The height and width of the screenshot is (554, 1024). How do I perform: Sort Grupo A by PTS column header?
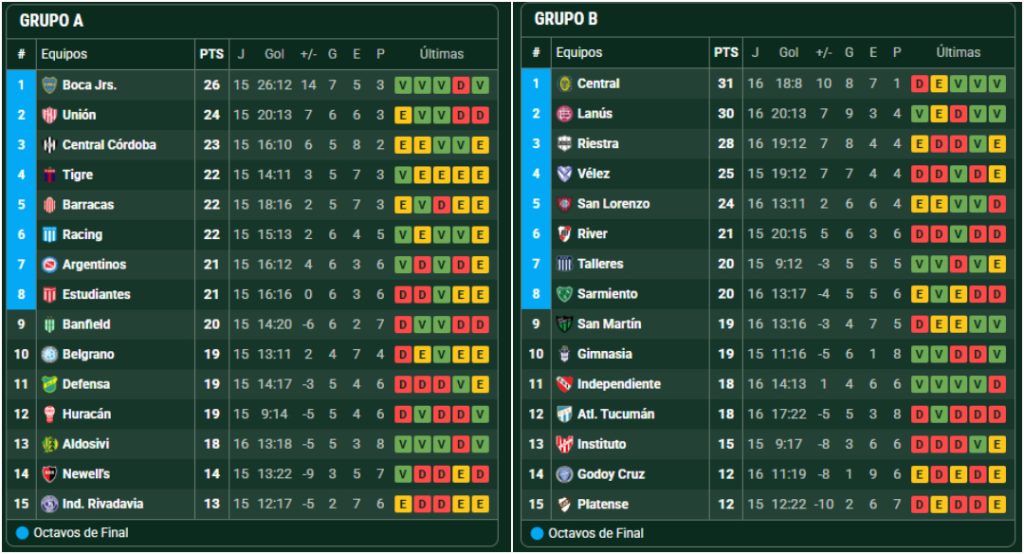[211, 54]
